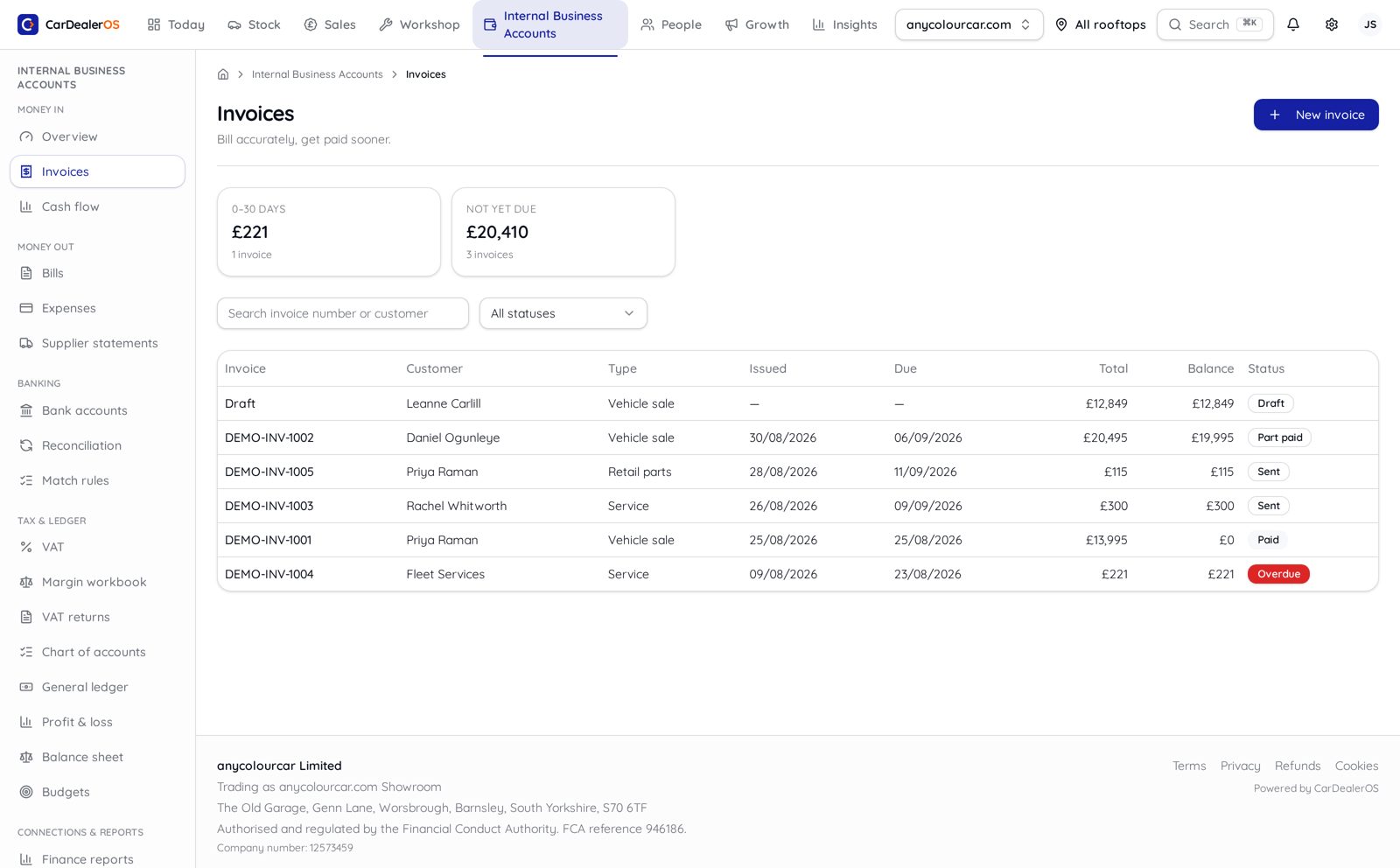Open the Terms footer link
This screenshot has width=1400, height=868.
click(1189, 766)
